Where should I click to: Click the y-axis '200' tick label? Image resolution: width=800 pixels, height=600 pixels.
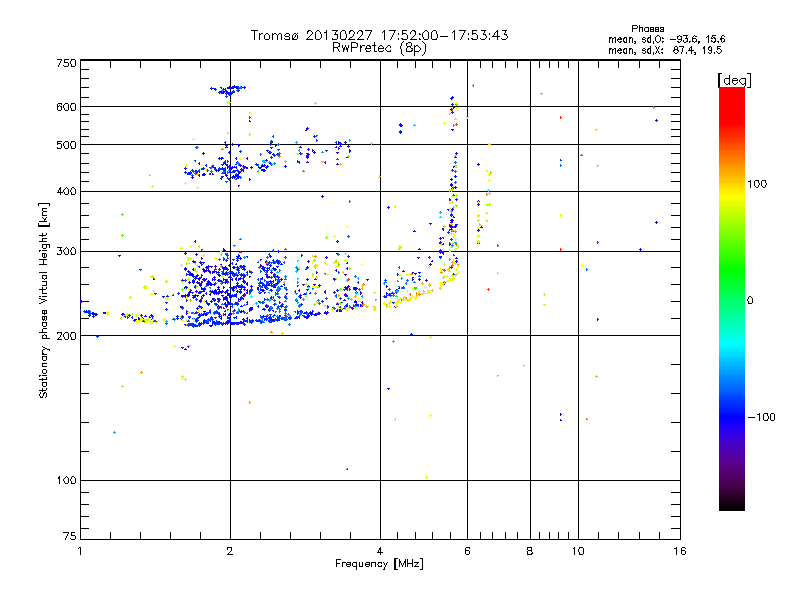coord(67,336)
